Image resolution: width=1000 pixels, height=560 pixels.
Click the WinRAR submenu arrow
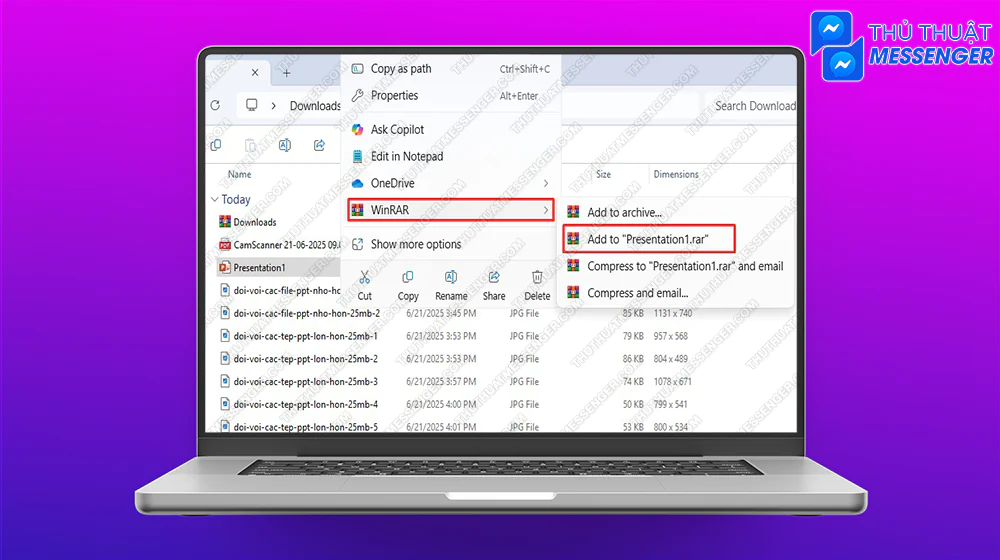tap(546, 210)
